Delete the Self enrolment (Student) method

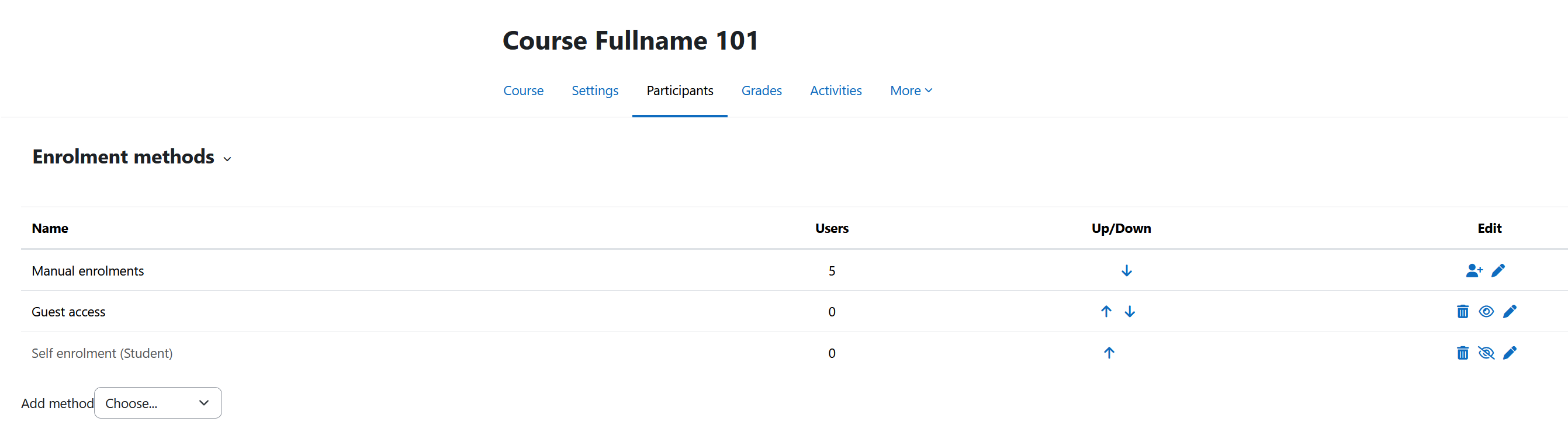click(1463, 353)
